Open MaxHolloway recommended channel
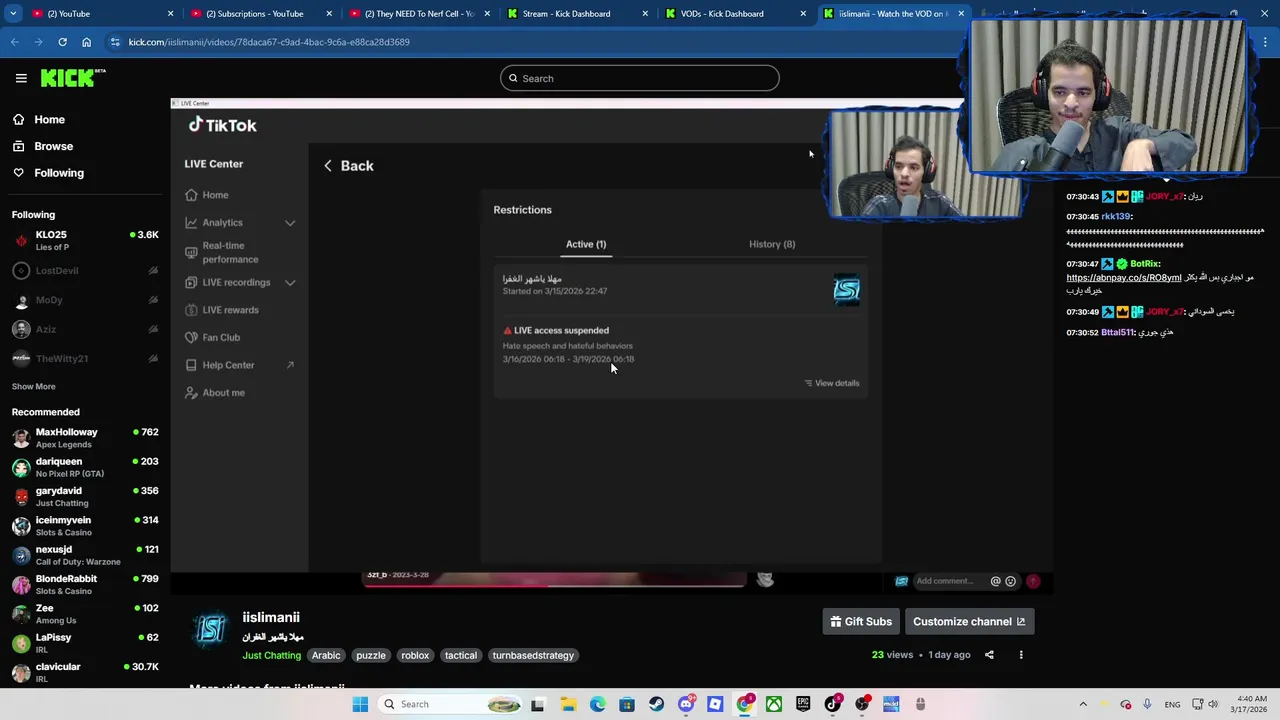Screen dimensions: 1280x720 click(85, 438)
